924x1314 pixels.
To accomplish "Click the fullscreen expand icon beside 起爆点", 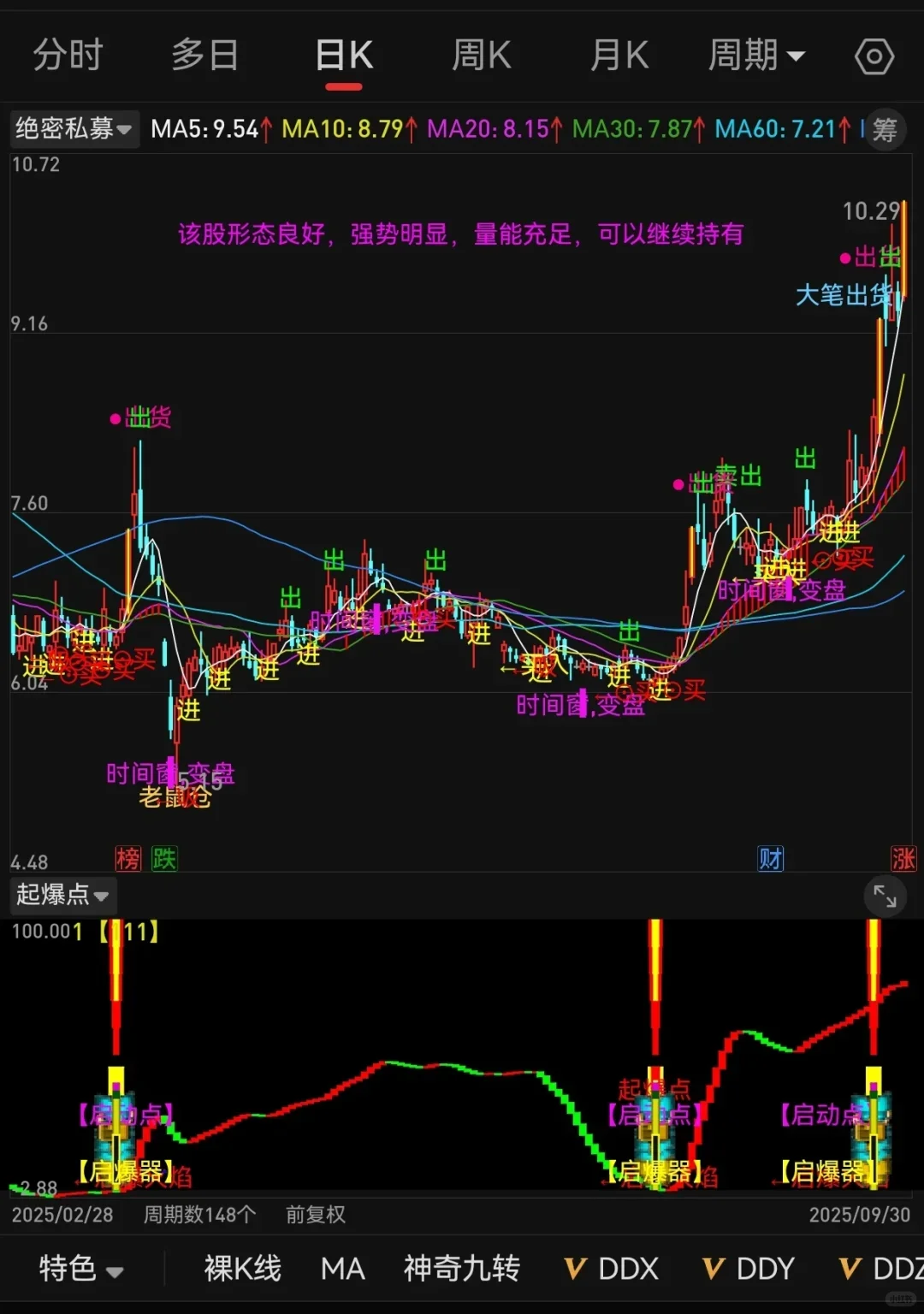I will 885,896.
